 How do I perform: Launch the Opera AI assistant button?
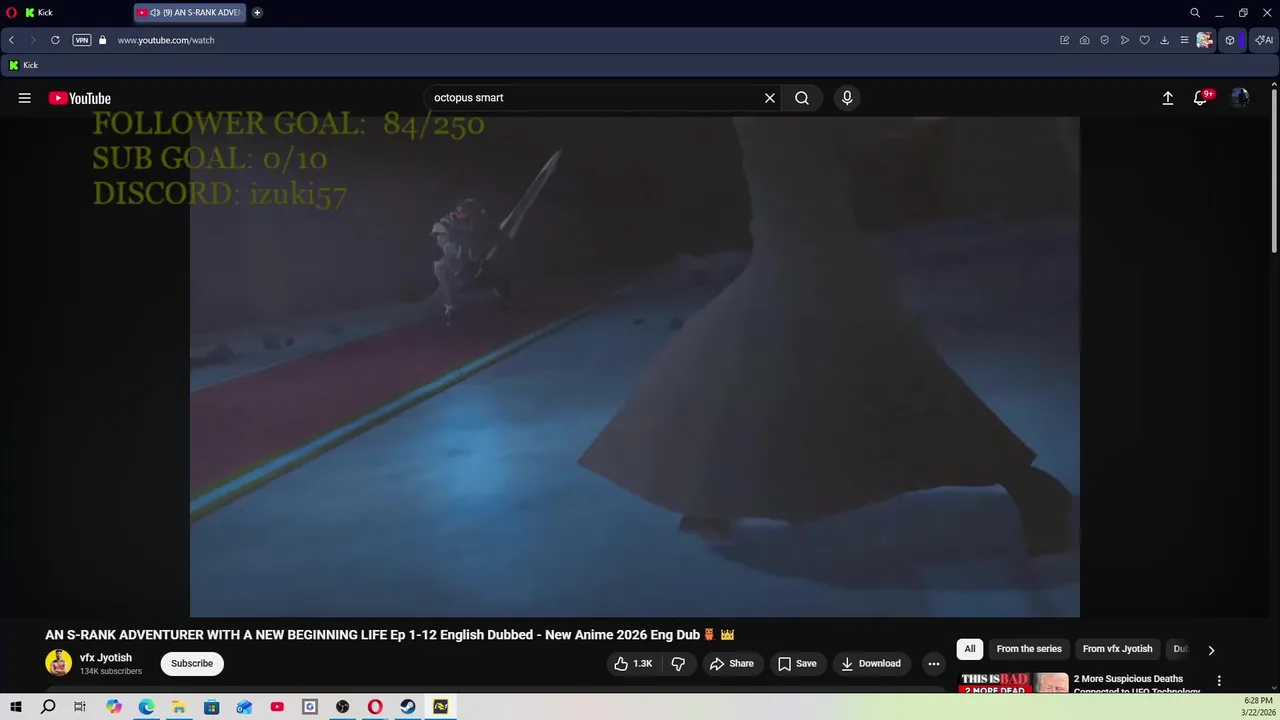click(x=1264, y=40)
